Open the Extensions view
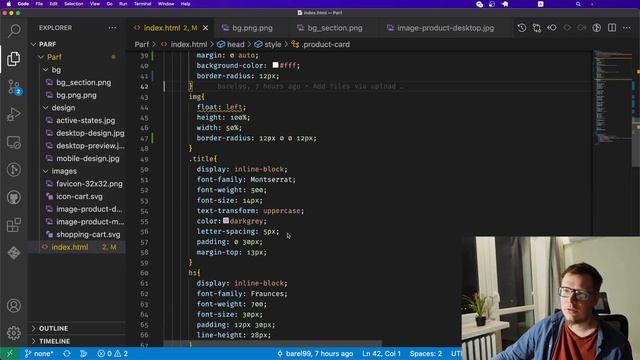This screenshot has height=360, width=640. click(x=14, y=225)
